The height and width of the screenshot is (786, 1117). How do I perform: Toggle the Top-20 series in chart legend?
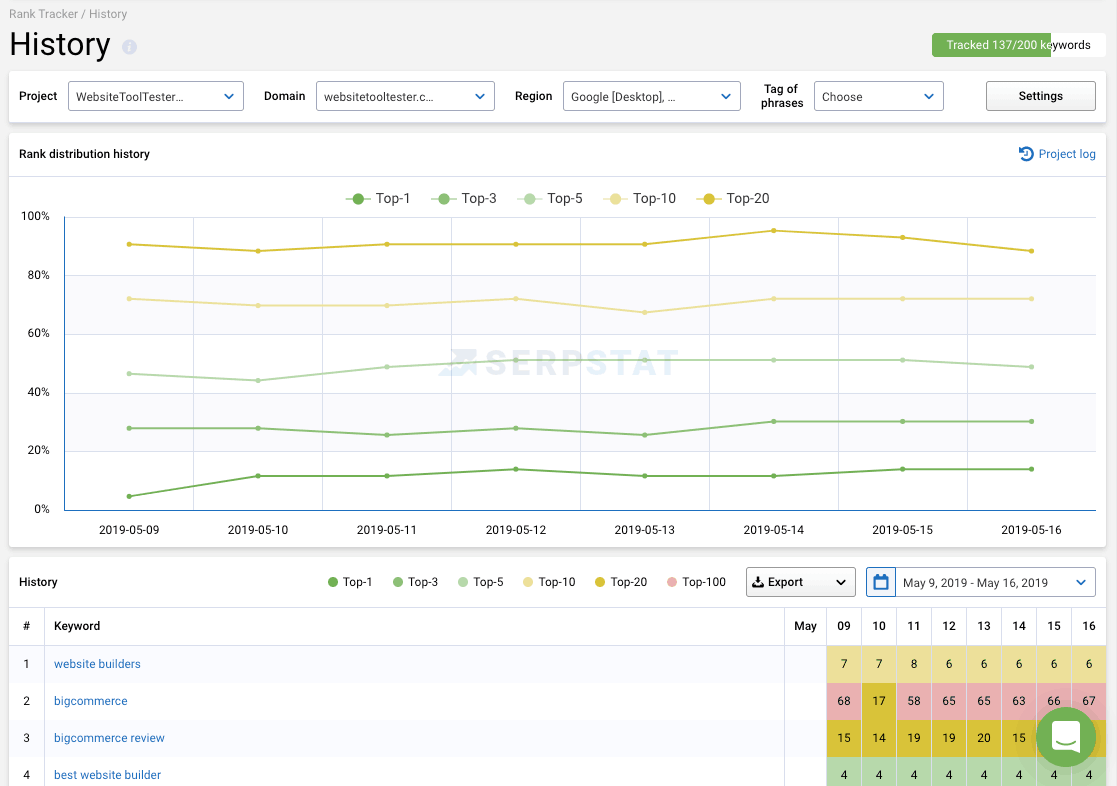pos(733,199)
